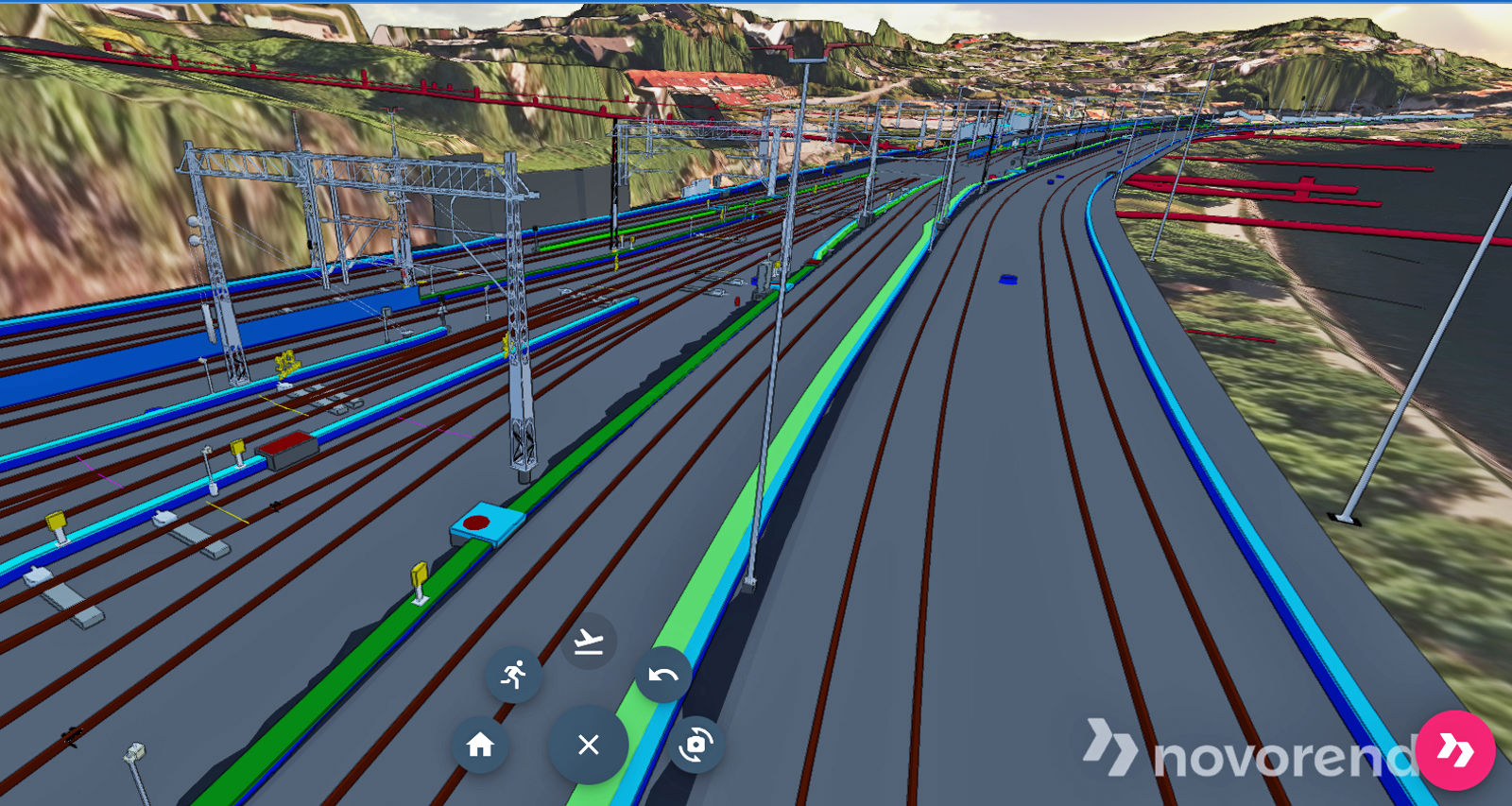Select the yellow signal at far left
Viewport: 1512px width, 806px height.
tap(57, 523)
